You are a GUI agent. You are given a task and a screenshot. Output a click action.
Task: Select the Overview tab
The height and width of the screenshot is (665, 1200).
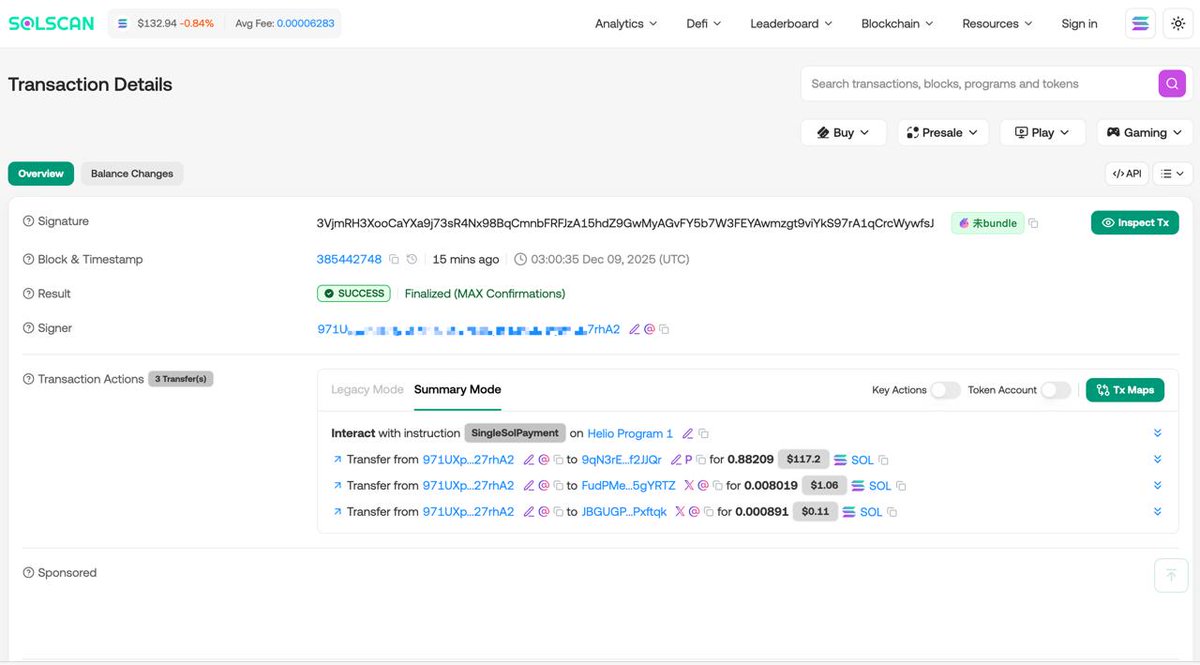coord(41,174)
